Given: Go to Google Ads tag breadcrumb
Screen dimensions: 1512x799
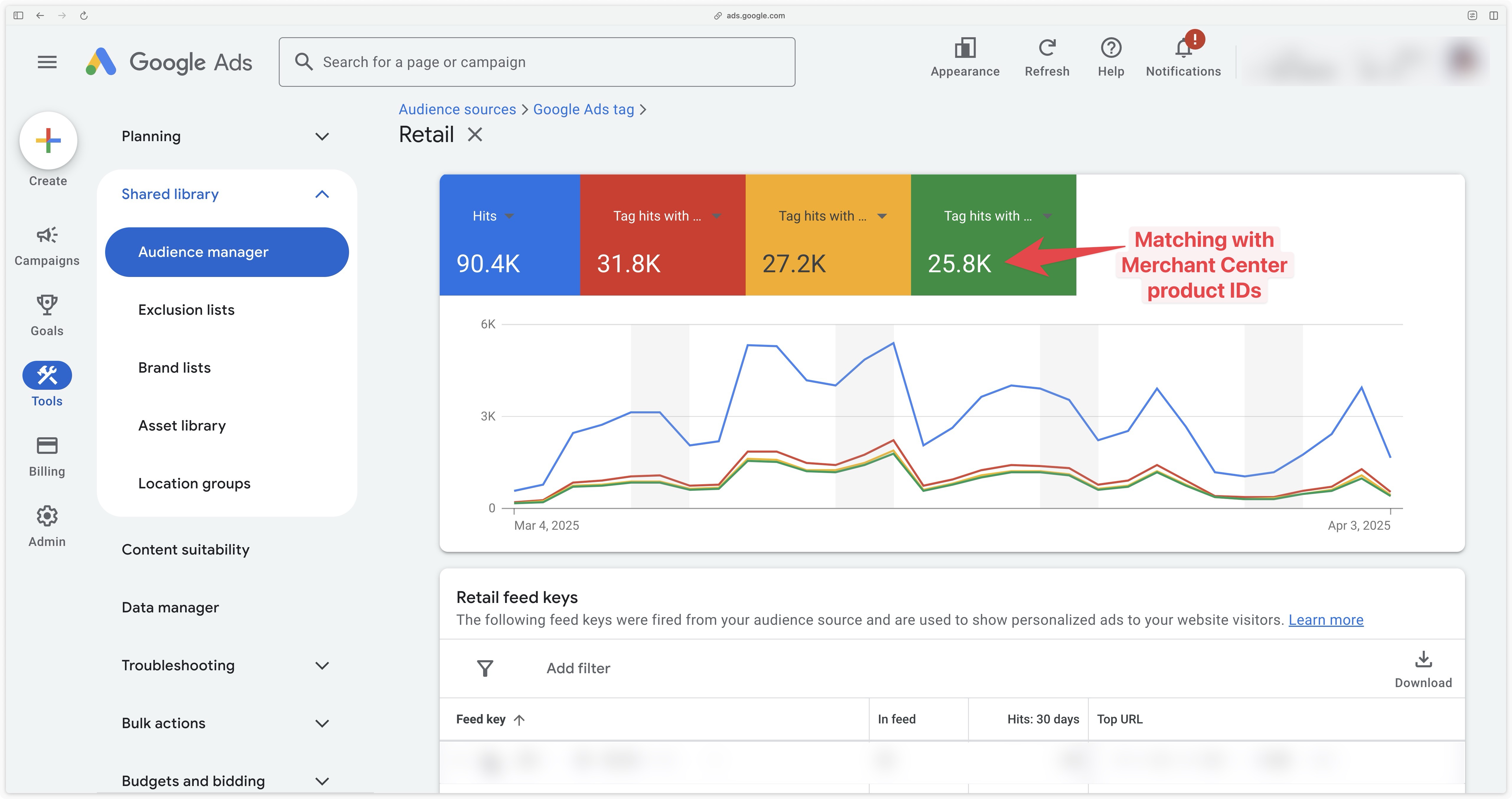Looking at the screenshot, I should 584,109.
